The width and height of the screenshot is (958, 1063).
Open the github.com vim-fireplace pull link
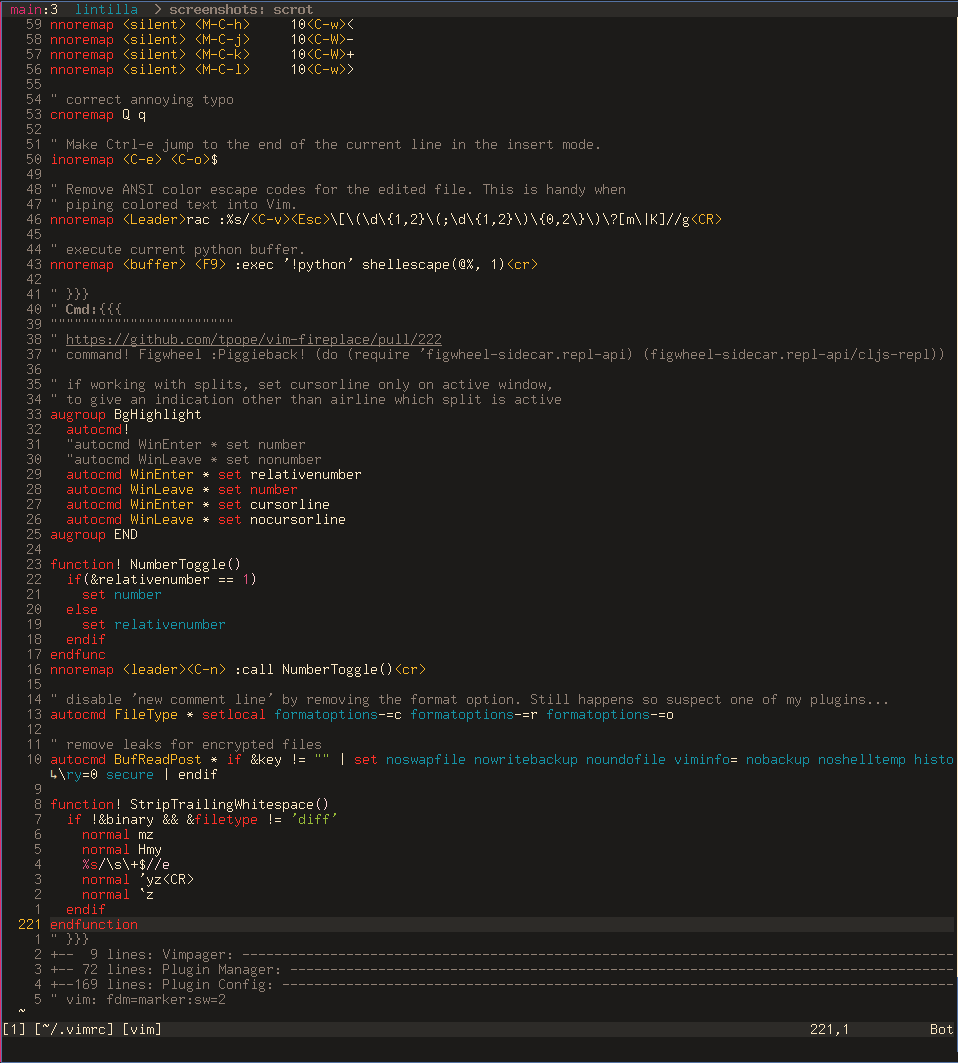tap(254, 339)
